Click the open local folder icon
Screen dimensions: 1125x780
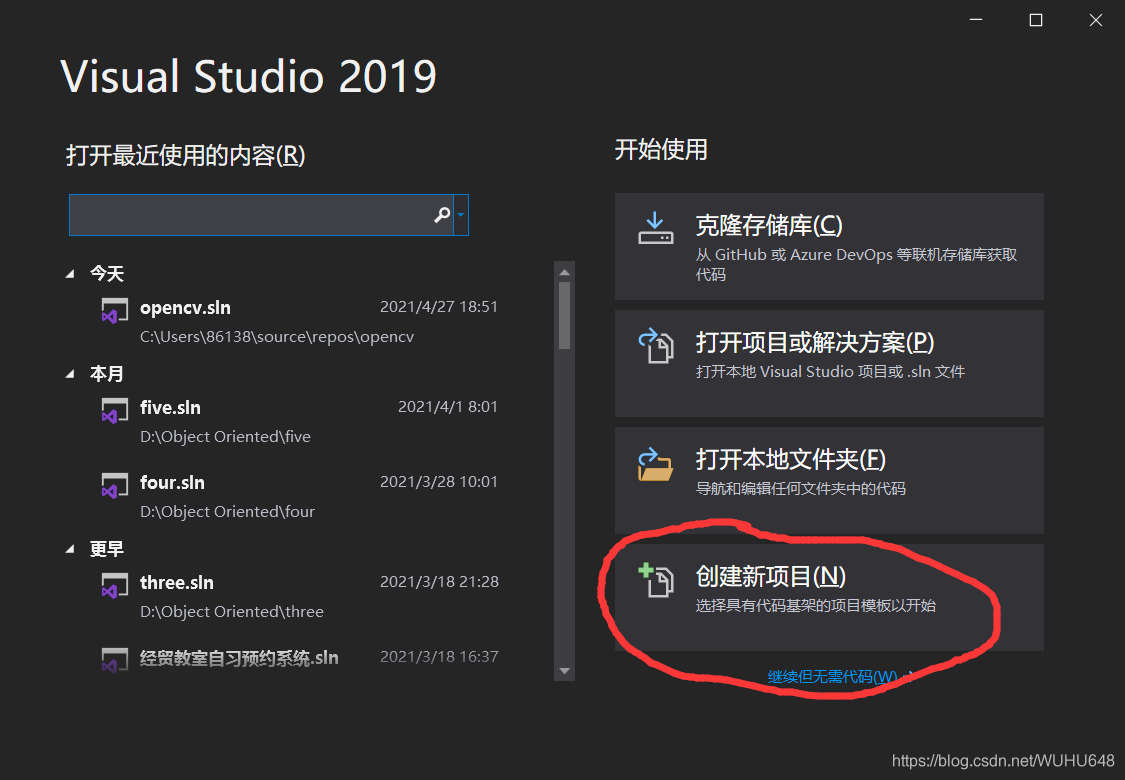coord(655,464)
